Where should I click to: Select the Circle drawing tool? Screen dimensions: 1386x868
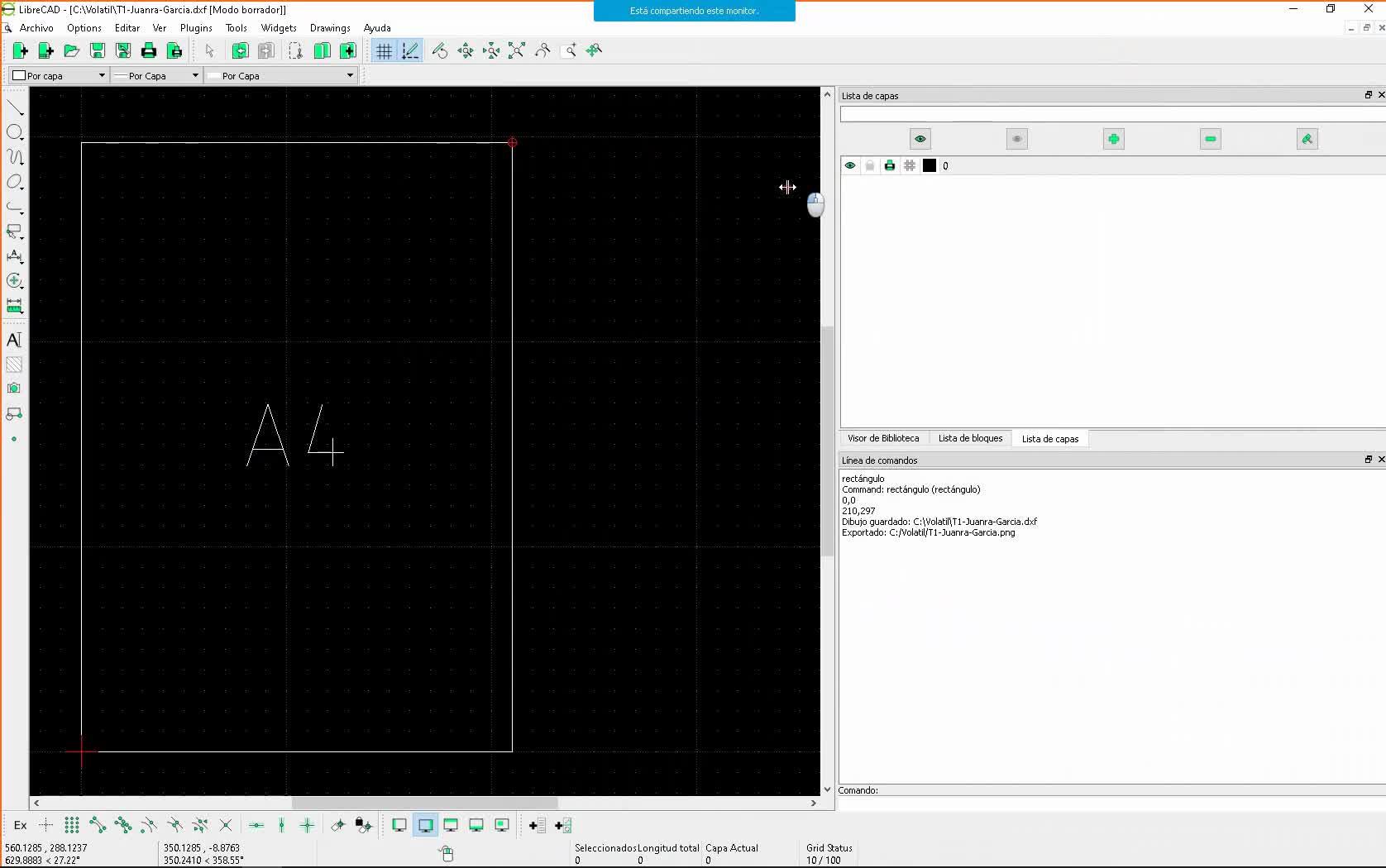tap(15, 132)
